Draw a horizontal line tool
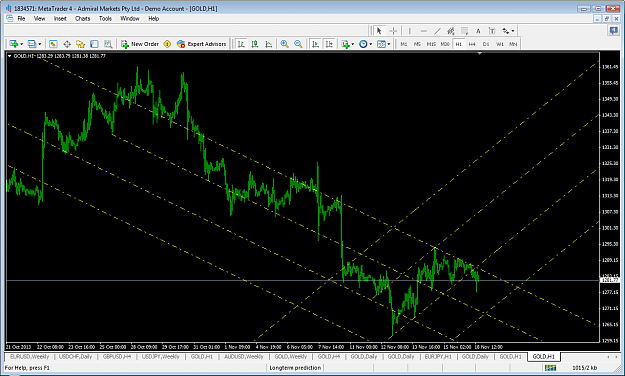625x376 pixels. [x=423, y=31]
